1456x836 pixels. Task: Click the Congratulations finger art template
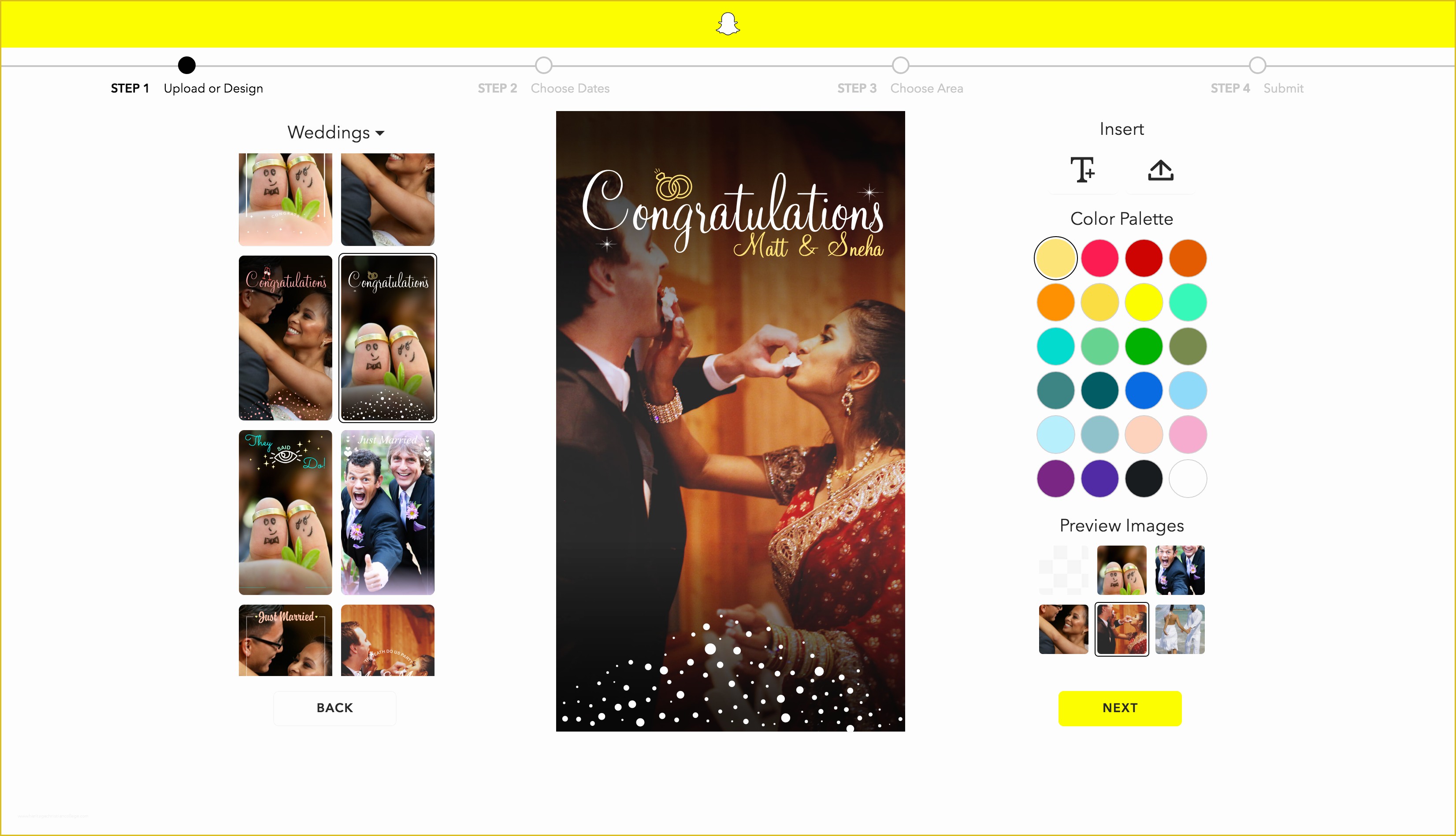[x=387, y=337]
